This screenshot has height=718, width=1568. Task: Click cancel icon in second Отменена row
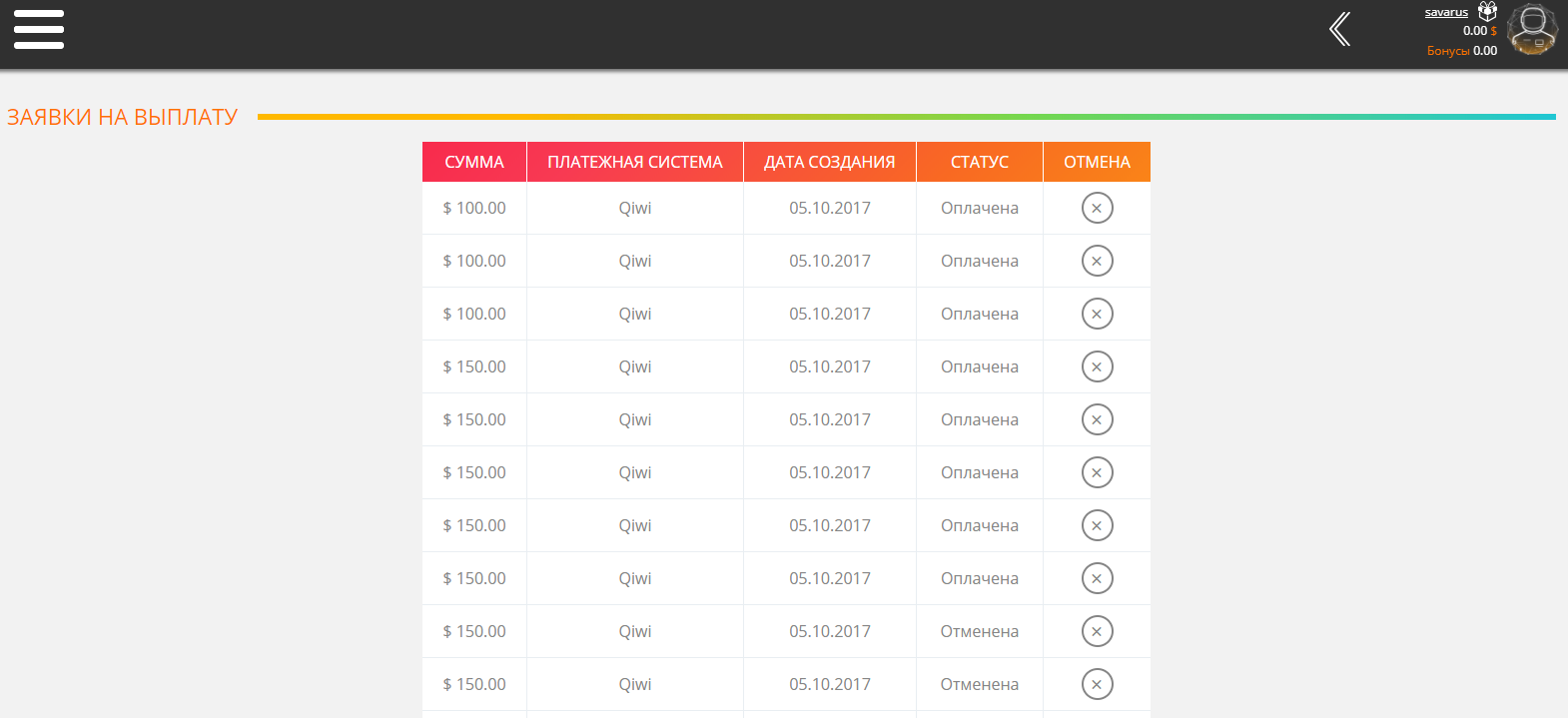point(1097,684)
